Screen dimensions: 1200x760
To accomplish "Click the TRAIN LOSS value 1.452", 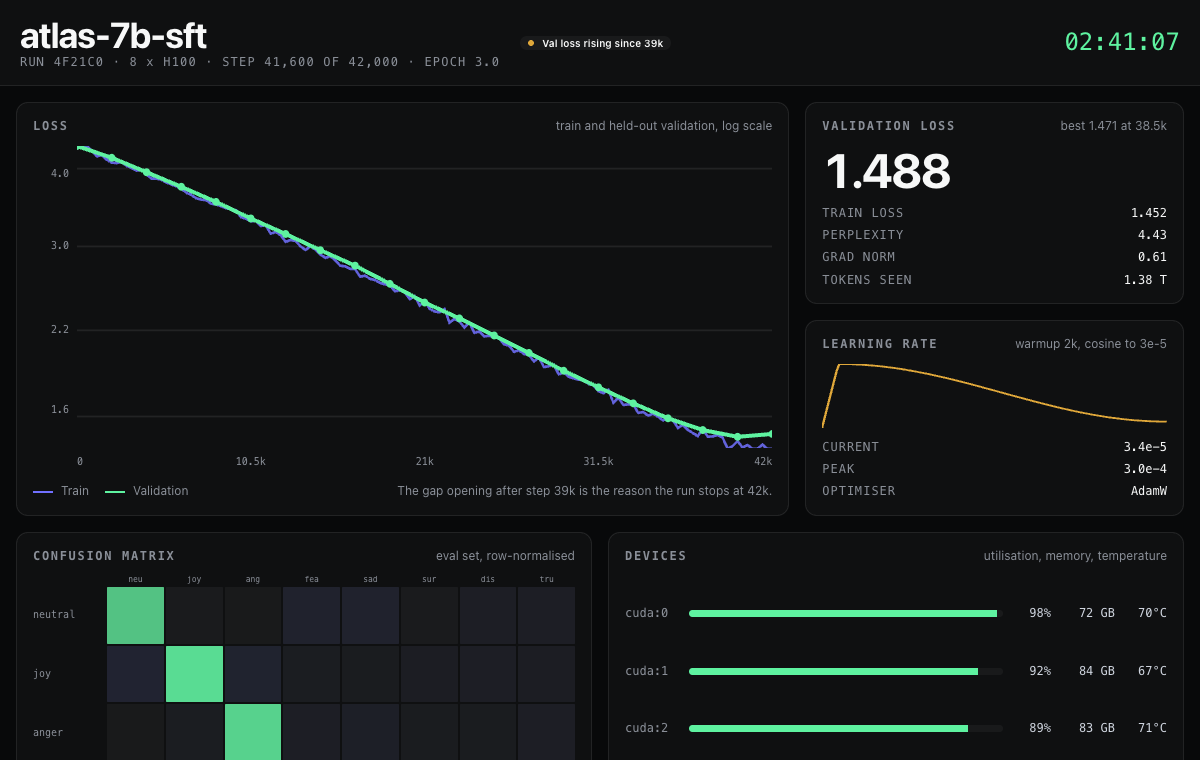I will (x=1149, y=213).
